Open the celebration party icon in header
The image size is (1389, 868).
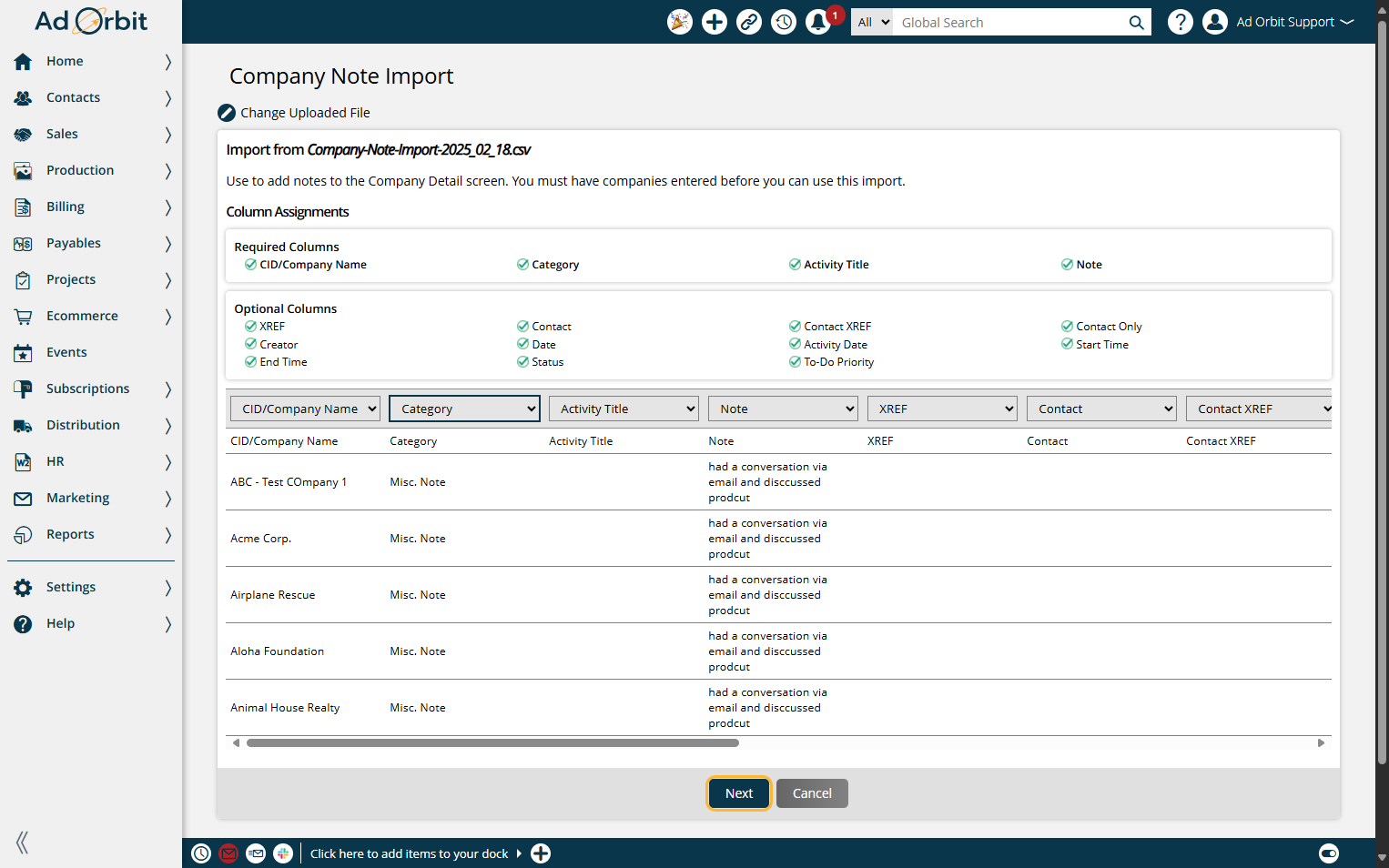pyautogui.click(x=680, y=22)
